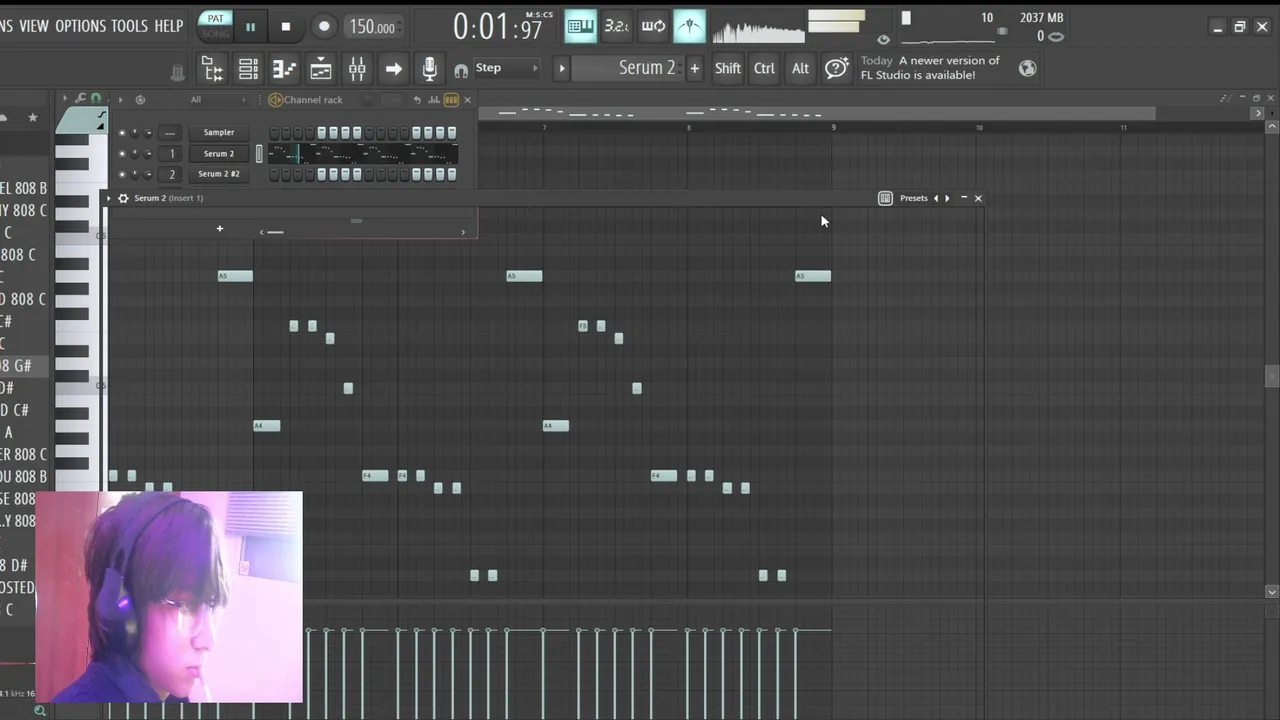Image resolution: width=1280 pixels, height=720 pixels.
Task: Select the next preset arrow
Action: pos(947,198)
